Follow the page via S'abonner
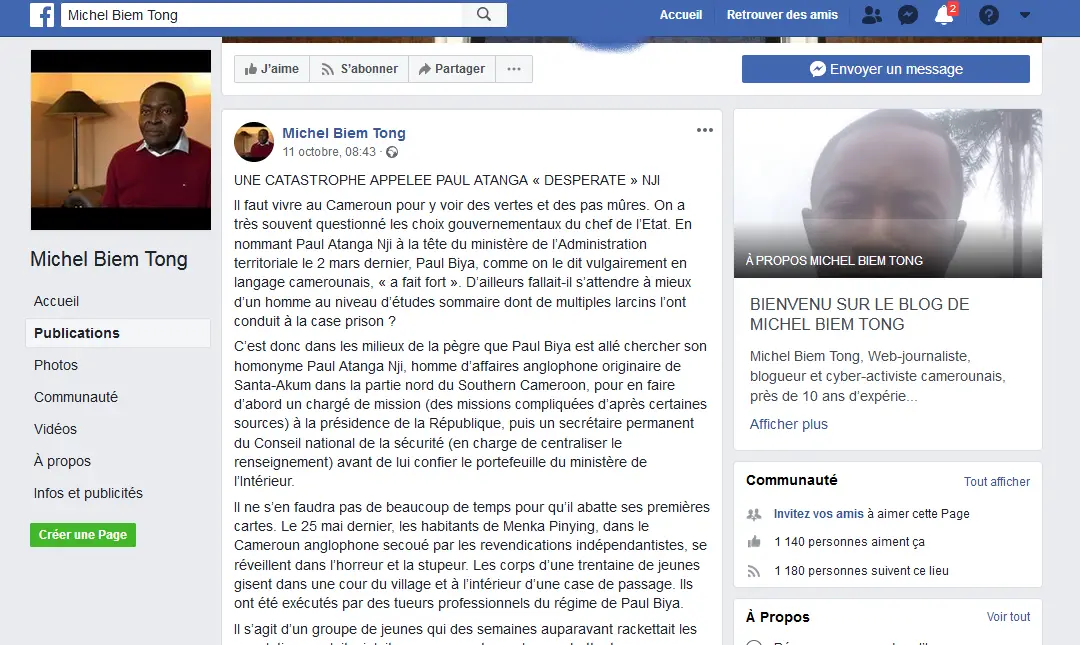The width and height of the screenshot is (1080, 645). point(360,69)
